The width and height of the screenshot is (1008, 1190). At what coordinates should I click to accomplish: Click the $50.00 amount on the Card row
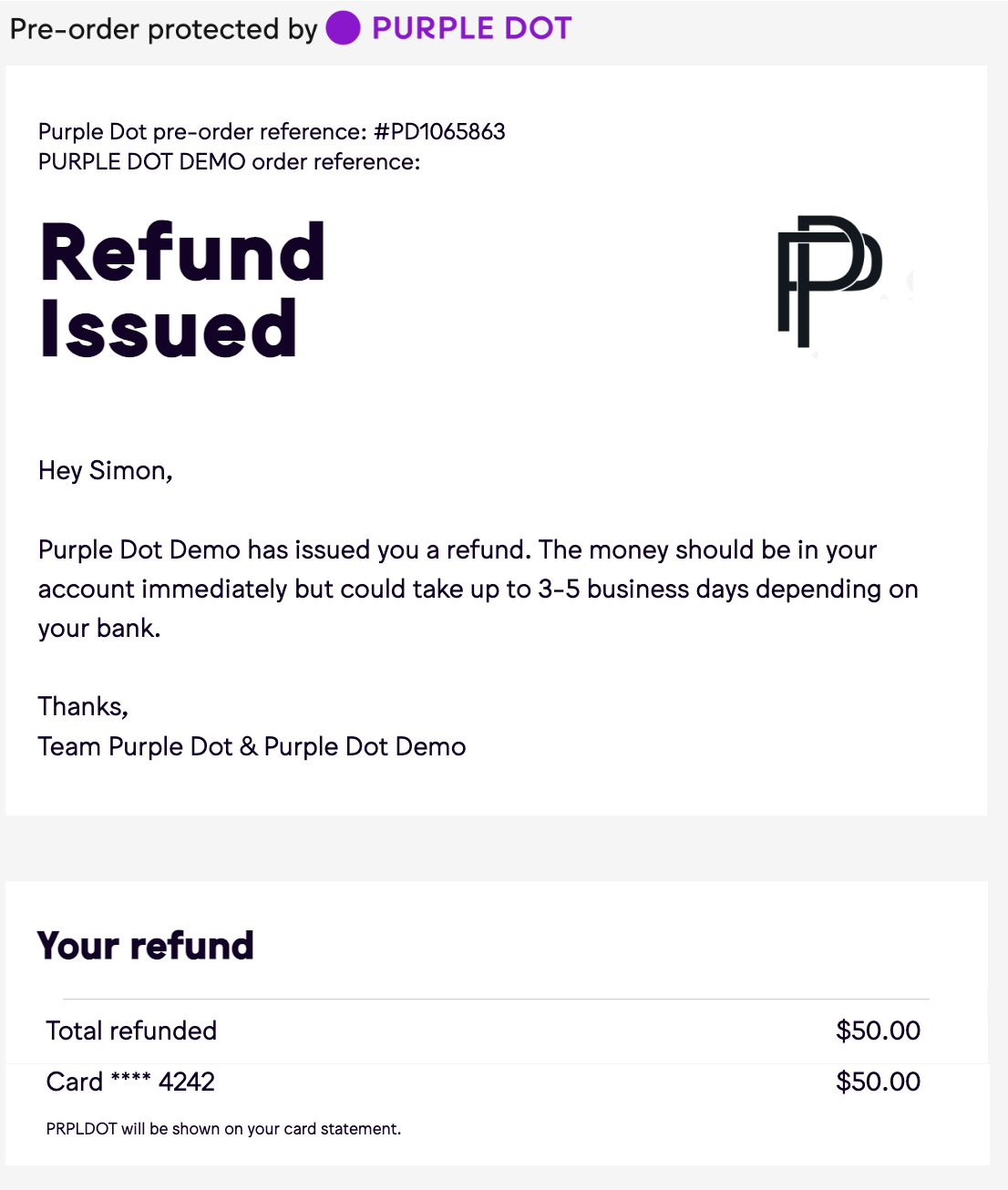click(x=878, y=1082)
